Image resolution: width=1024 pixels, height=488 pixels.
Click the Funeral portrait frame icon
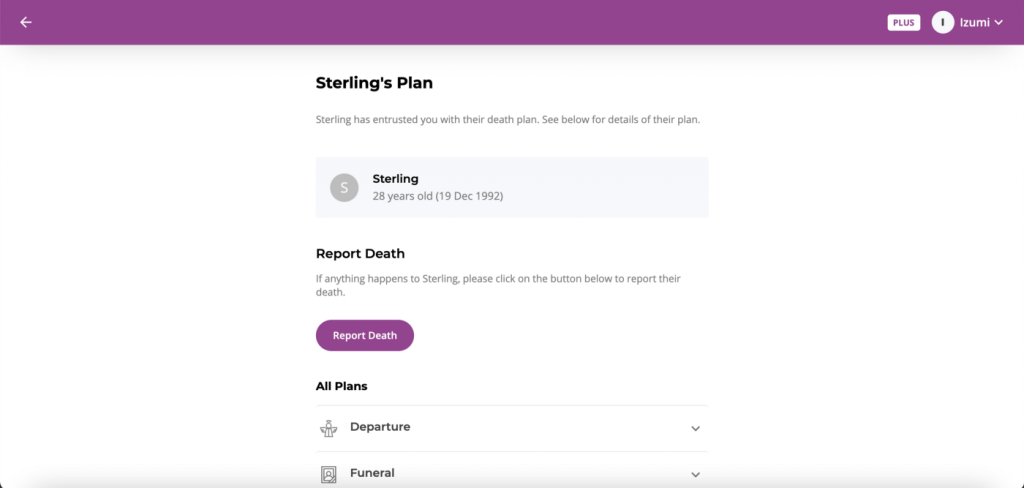(x=328, y=474)
